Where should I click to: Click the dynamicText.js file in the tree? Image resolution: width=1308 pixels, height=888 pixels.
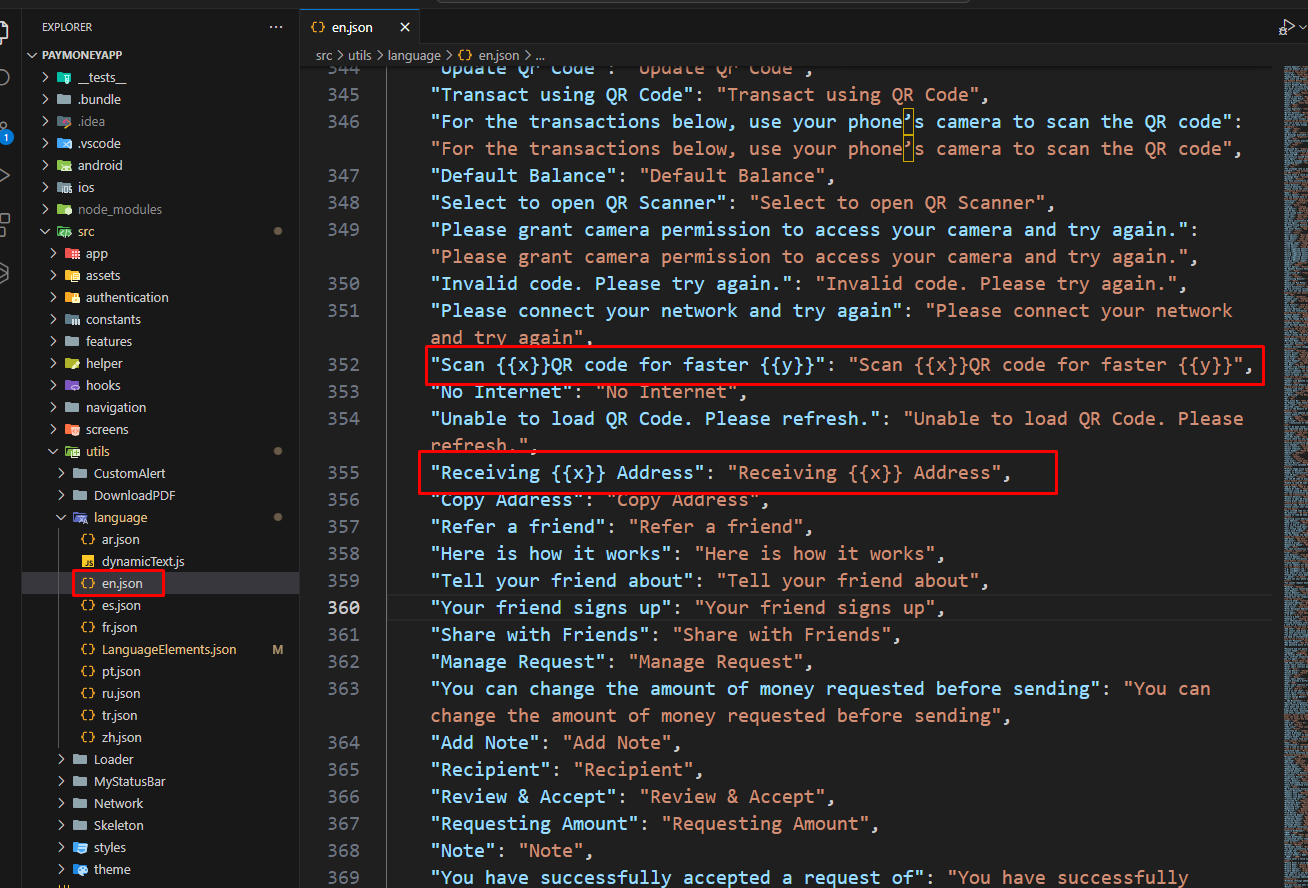coord(143,561)
